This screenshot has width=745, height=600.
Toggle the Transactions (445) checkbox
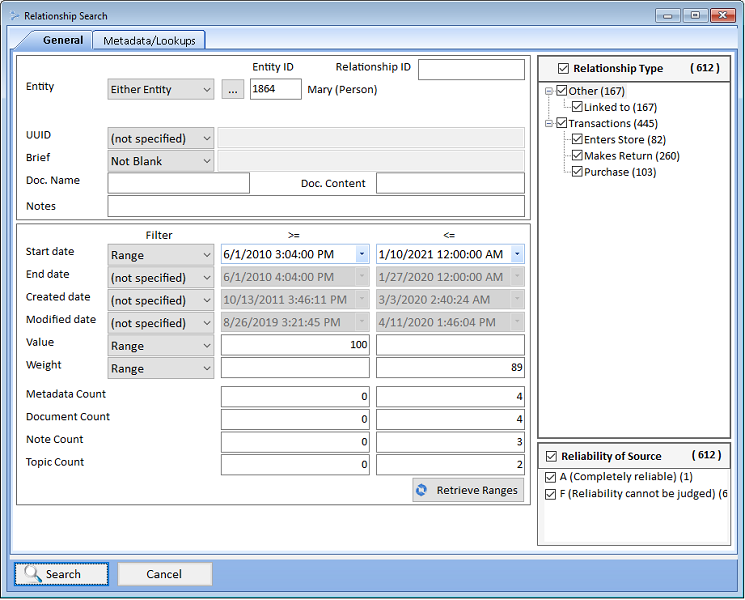pyautogui.click(x=562, y=123)
